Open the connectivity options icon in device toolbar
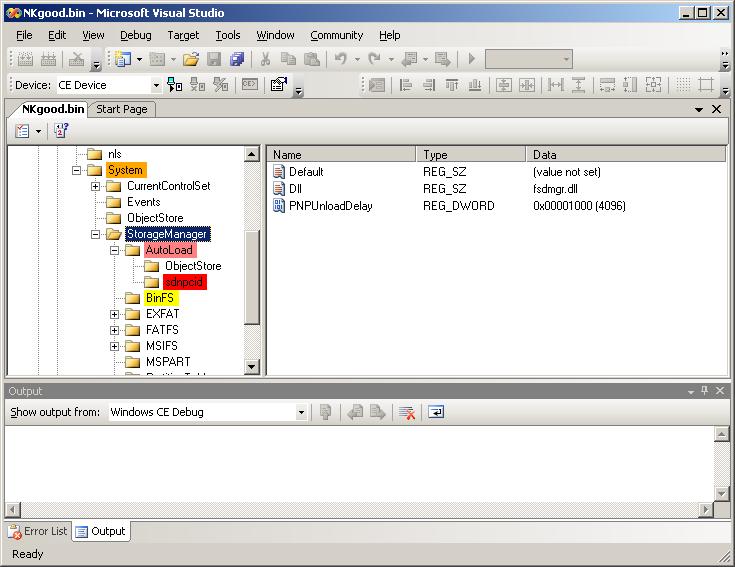 pos(279,85)
